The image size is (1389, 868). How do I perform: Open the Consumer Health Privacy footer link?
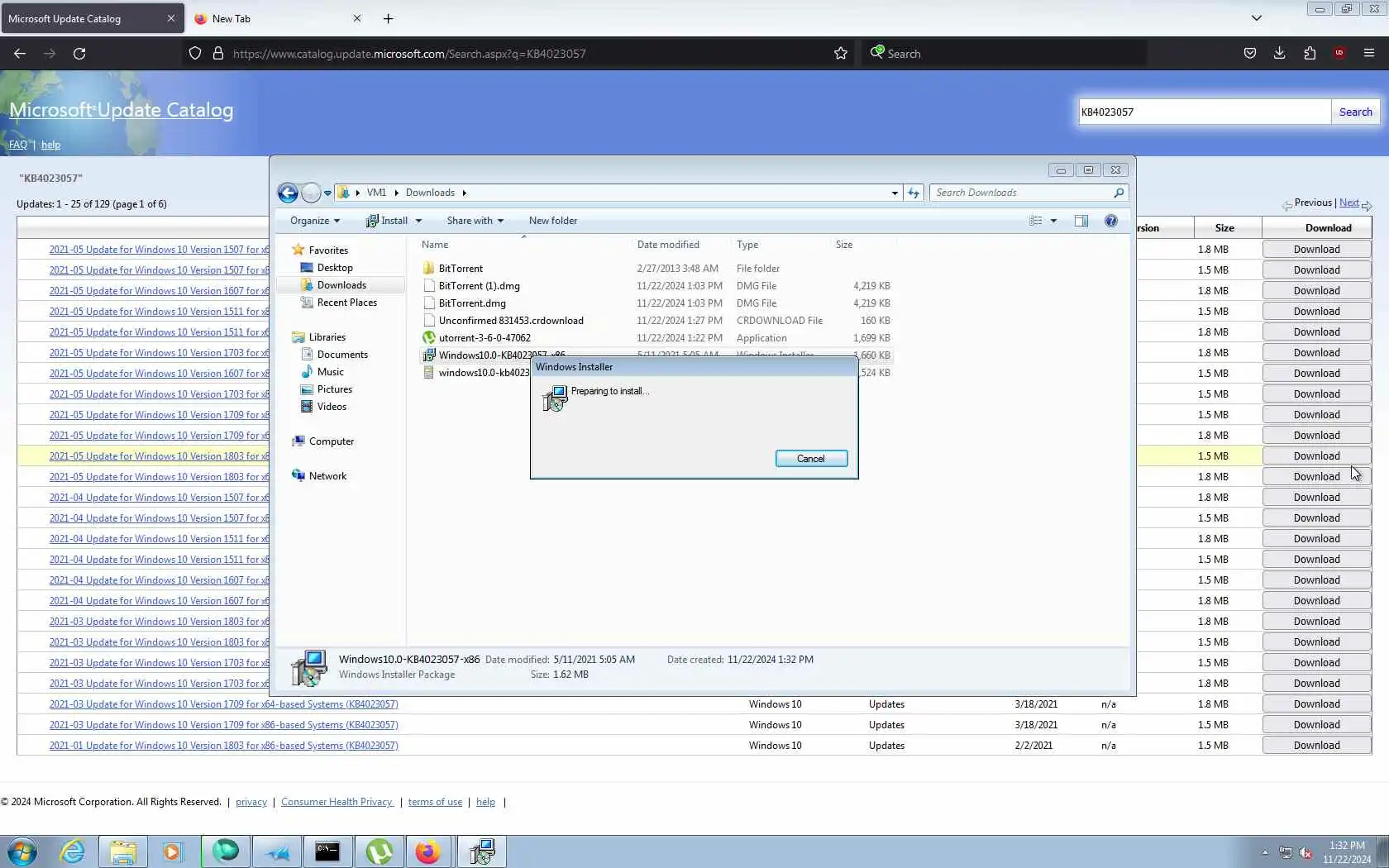(337, 802)
